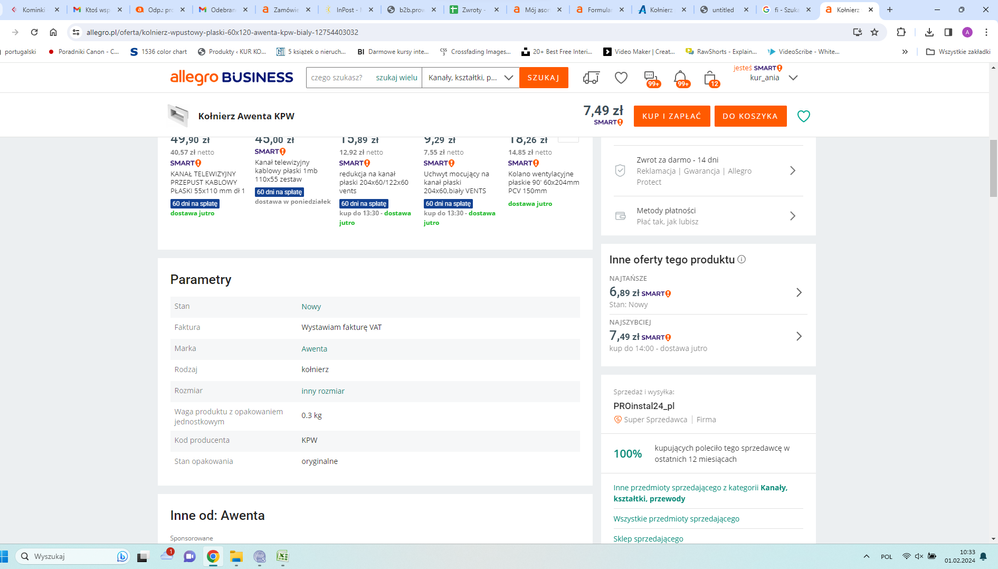
Task: Open Najszybciej offer 7,49 zł
Action: point(708,336)
